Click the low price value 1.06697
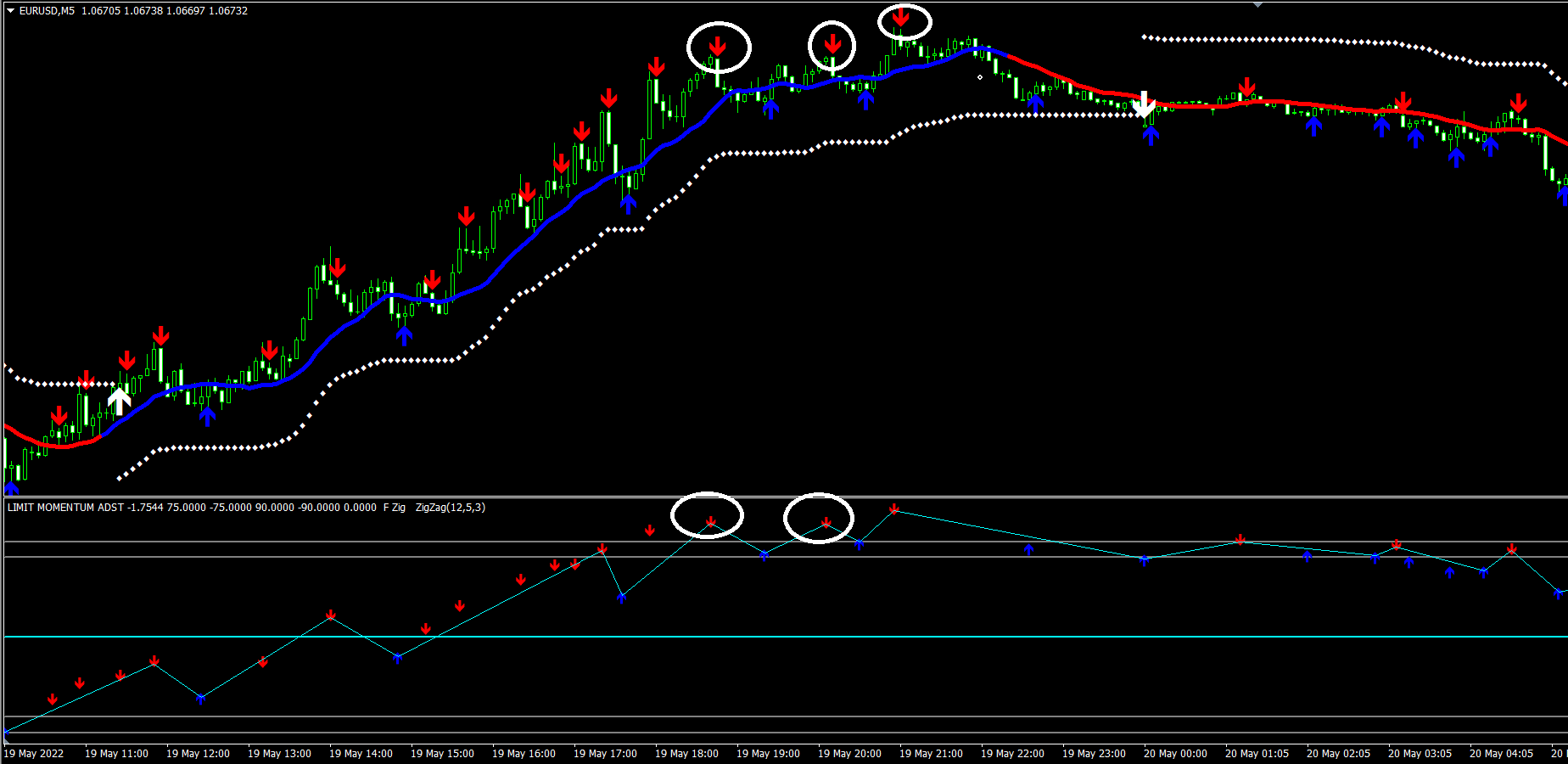1568x764 pixels. tap(186, 11)
